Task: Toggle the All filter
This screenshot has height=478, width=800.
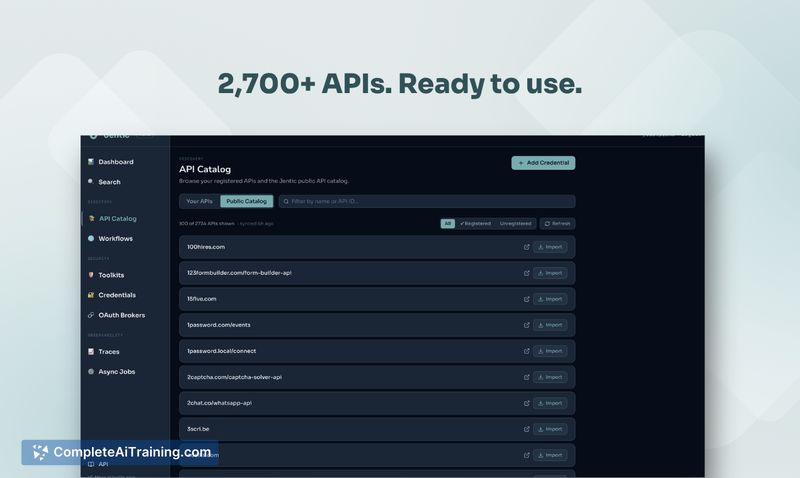Action: point(448,224)
